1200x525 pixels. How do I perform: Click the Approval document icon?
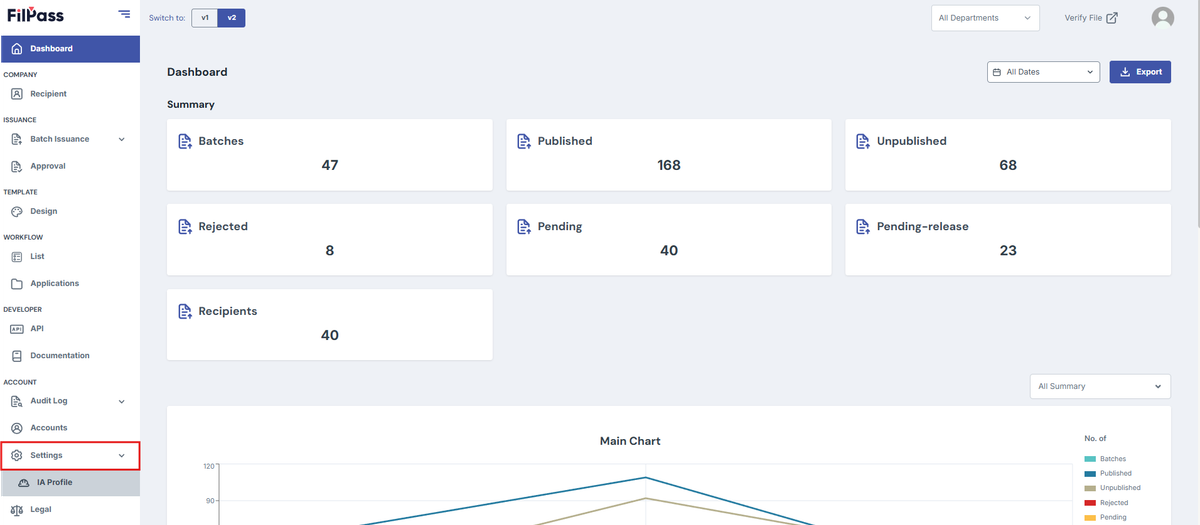coord(16,166)
